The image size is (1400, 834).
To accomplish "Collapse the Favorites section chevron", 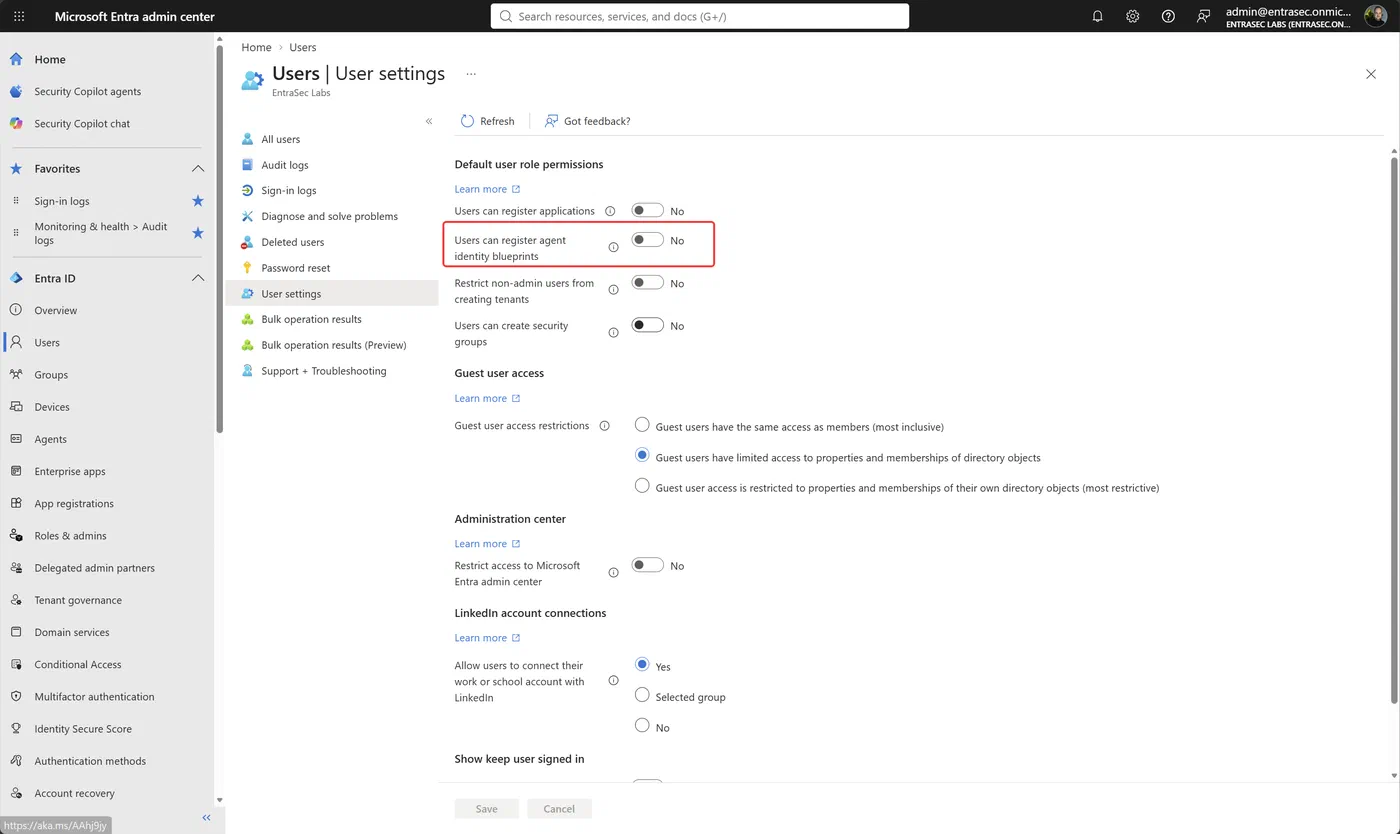I will point(198,169).
